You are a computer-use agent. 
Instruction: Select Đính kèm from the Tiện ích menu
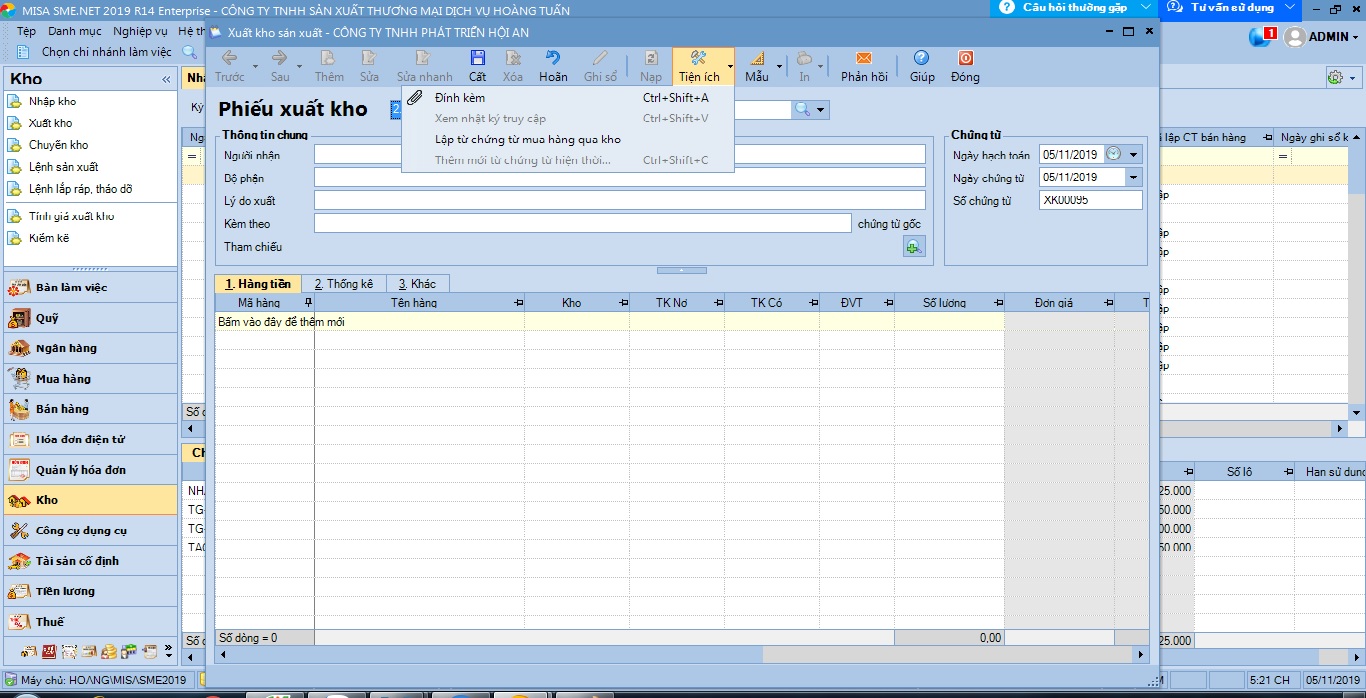(x=460, y=98)
